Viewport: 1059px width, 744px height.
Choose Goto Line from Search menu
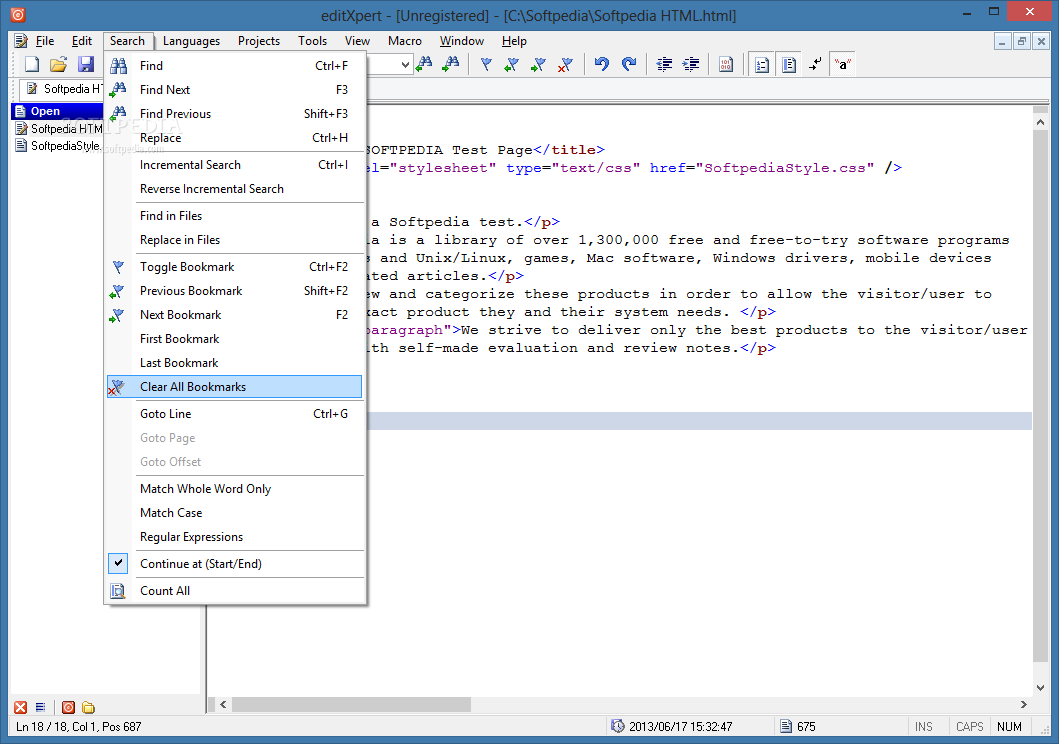[x=236, y=414]
